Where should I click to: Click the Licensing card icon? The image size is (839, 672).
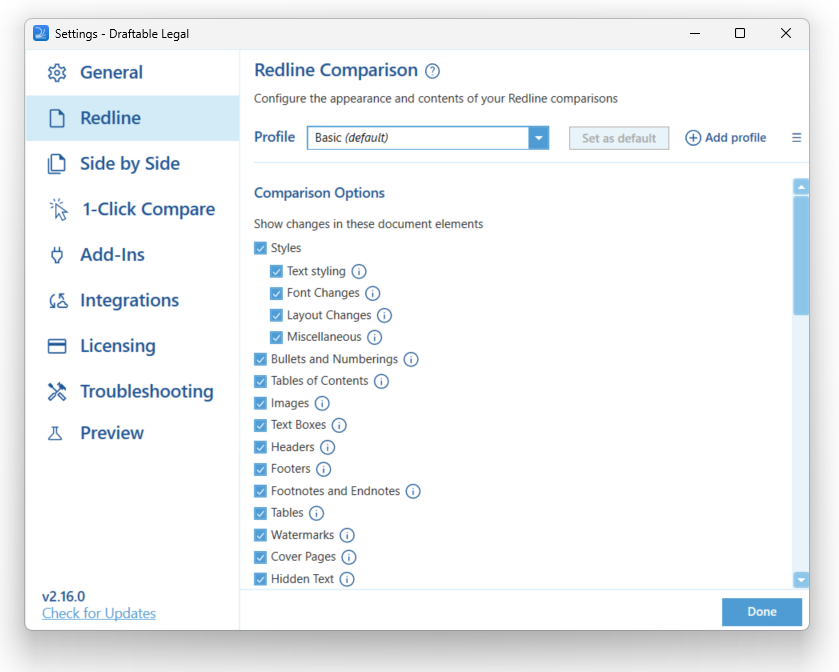point(57,346)
